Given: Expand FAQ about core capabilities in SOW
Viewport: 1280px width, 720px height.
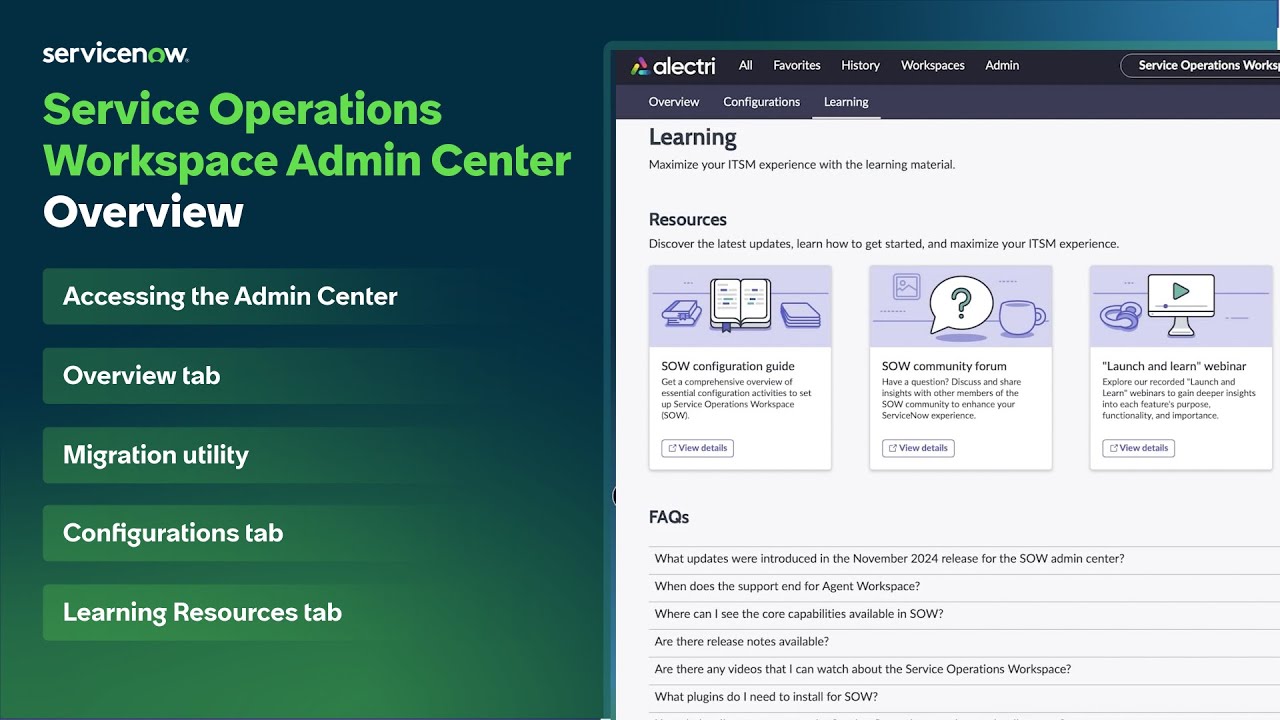Looking at the screenshot, I should click(964, 614).
